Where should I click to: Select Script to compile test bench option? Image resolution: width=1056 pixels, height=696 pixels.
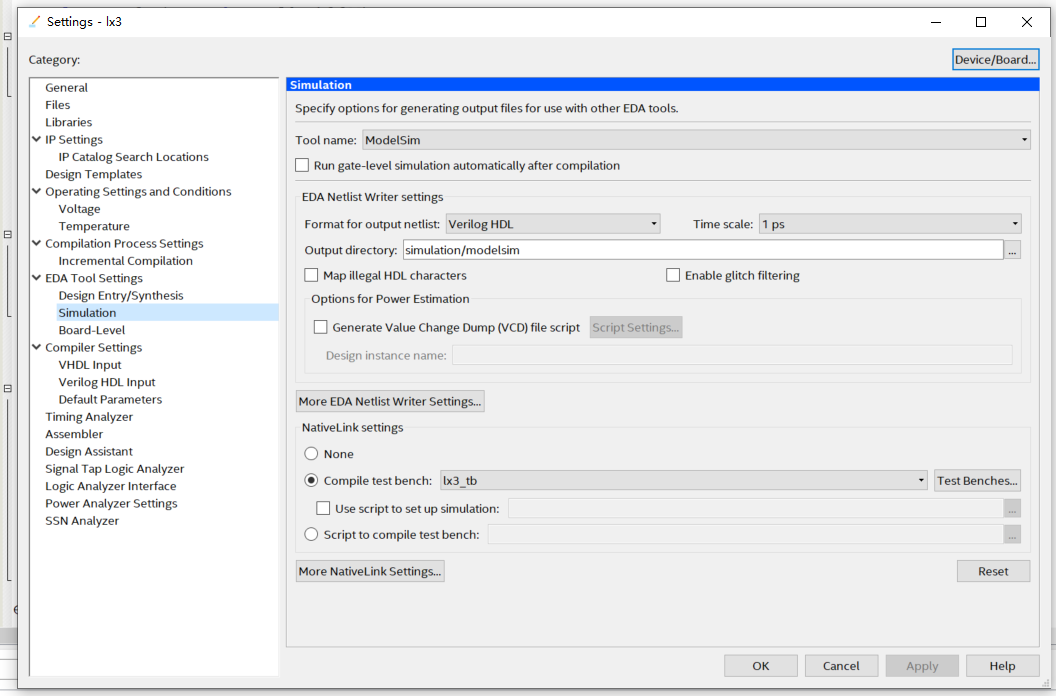point(311,533)
